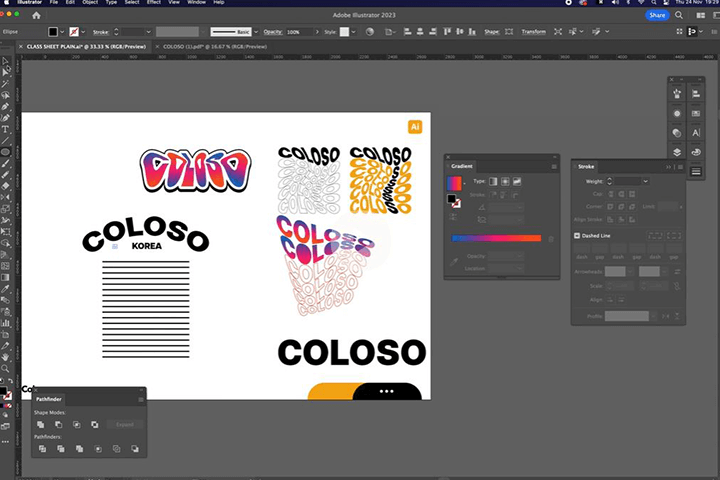This screenshot has width=720, height=480.
Task: Click Horizontal Align Center in the control bar
Action: pos(420,32)
